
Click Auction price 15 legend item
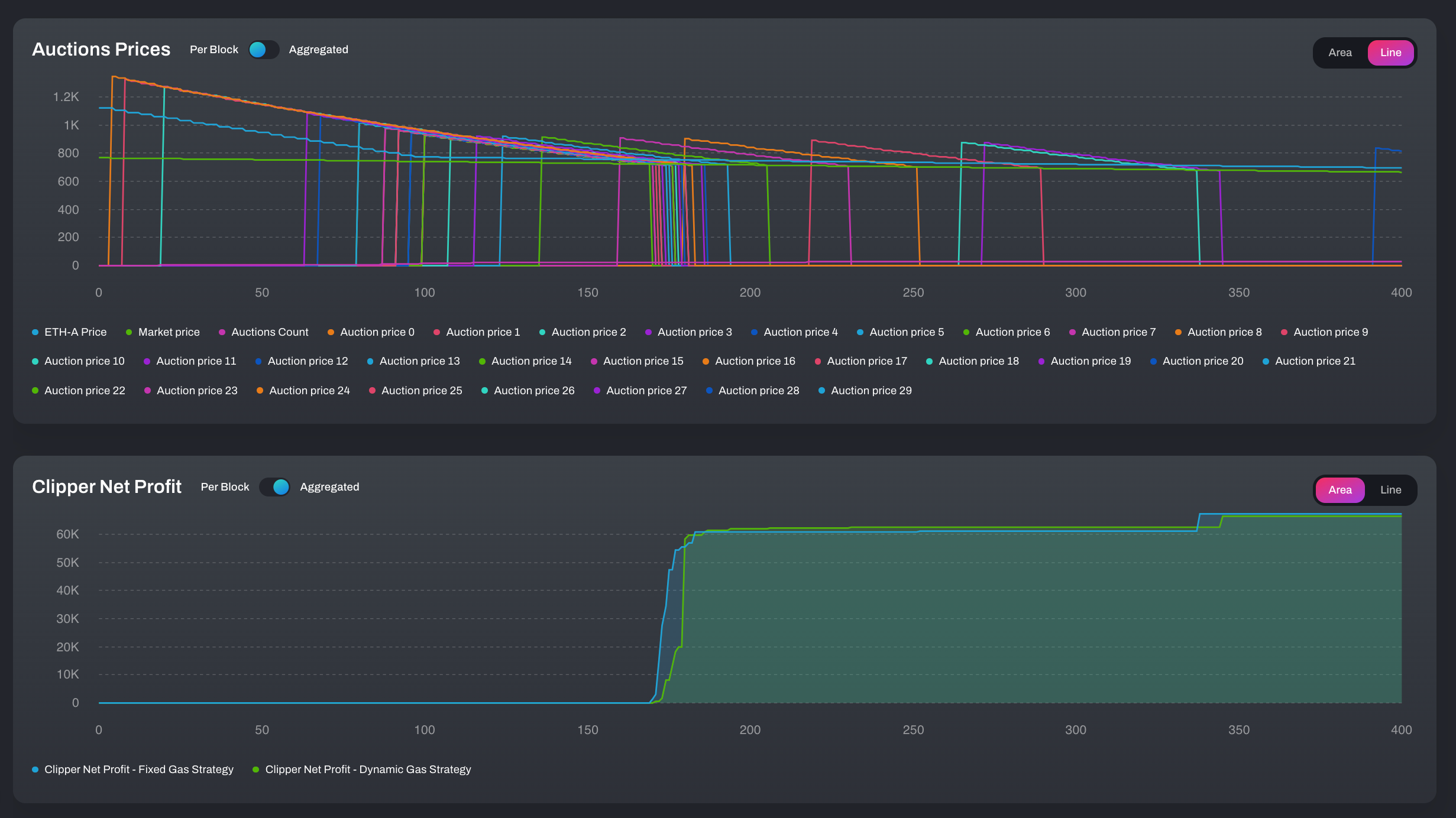643,361
